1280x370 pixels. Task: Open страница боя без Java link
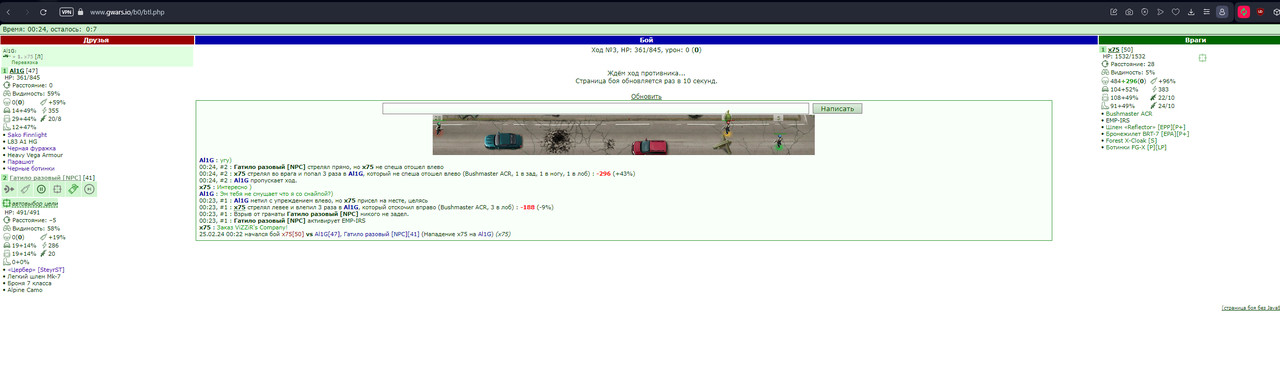[1250, 308]
